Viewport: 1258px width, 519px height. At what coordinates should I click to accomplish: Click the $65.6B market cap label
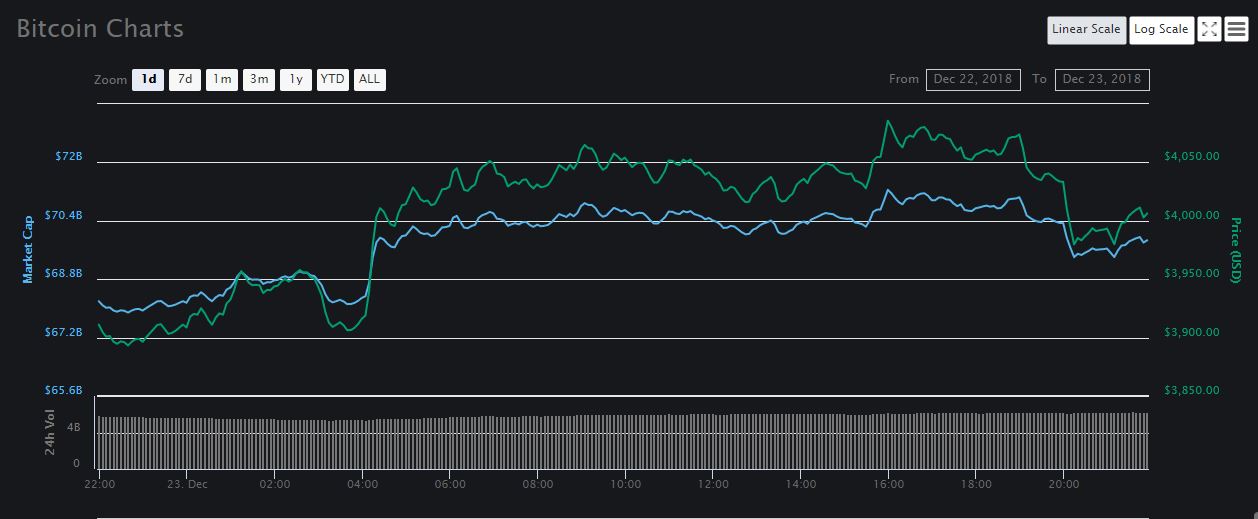64,389
